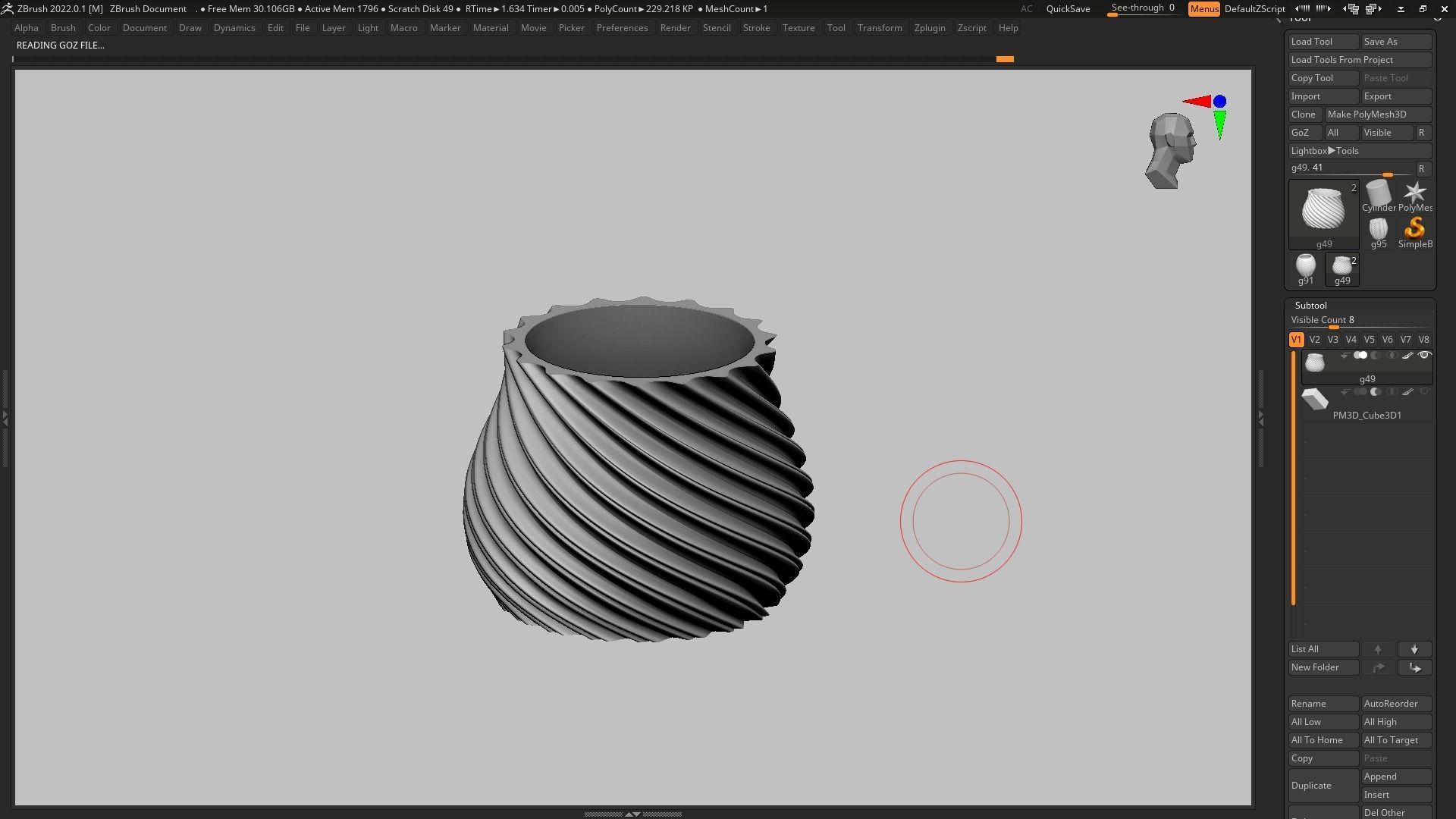Click the previous window arrangement icon
Screen dimensions: 1456x819
pos(1351,8)
